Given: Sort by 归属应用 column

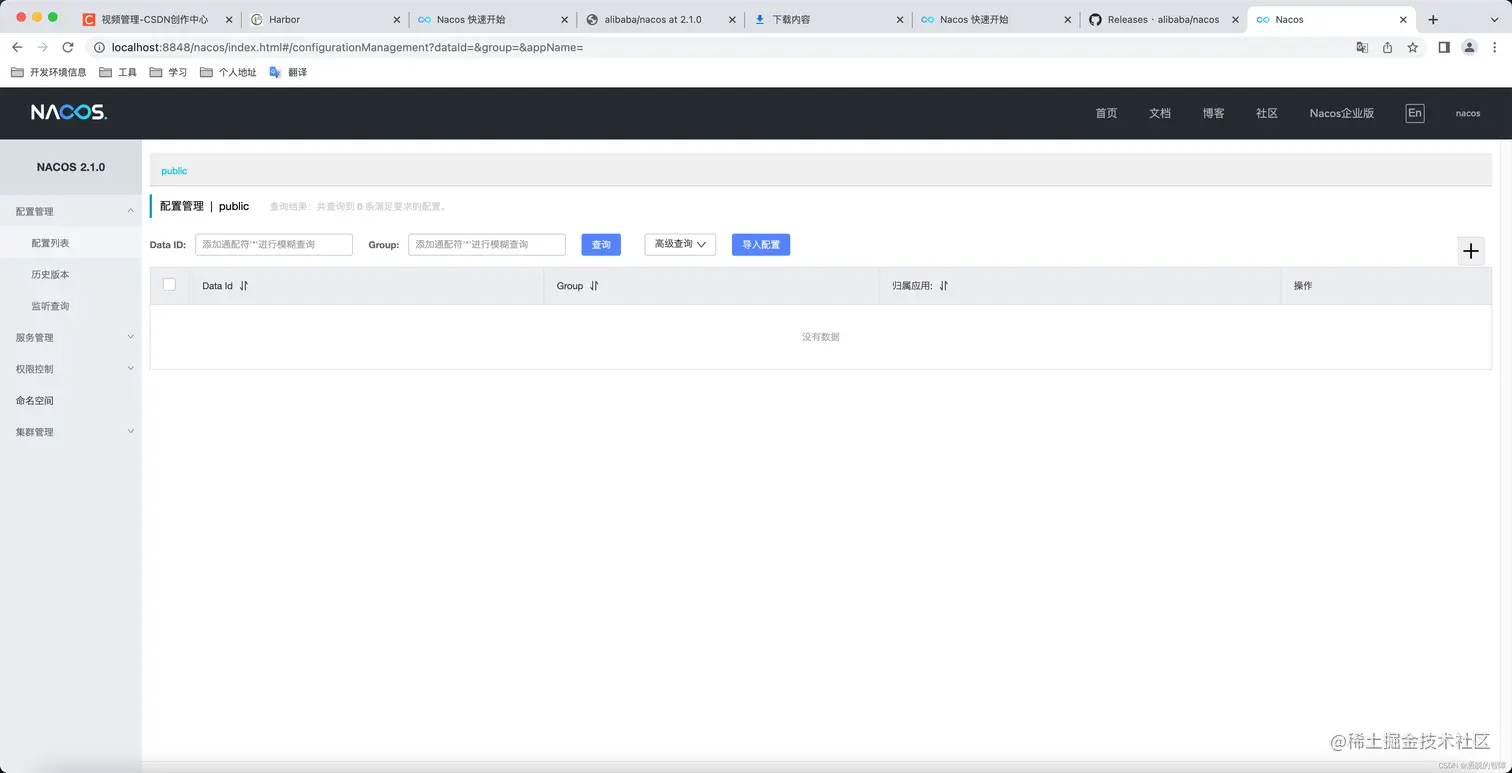Looking at the screenshot, I should [x=944, y=286].
